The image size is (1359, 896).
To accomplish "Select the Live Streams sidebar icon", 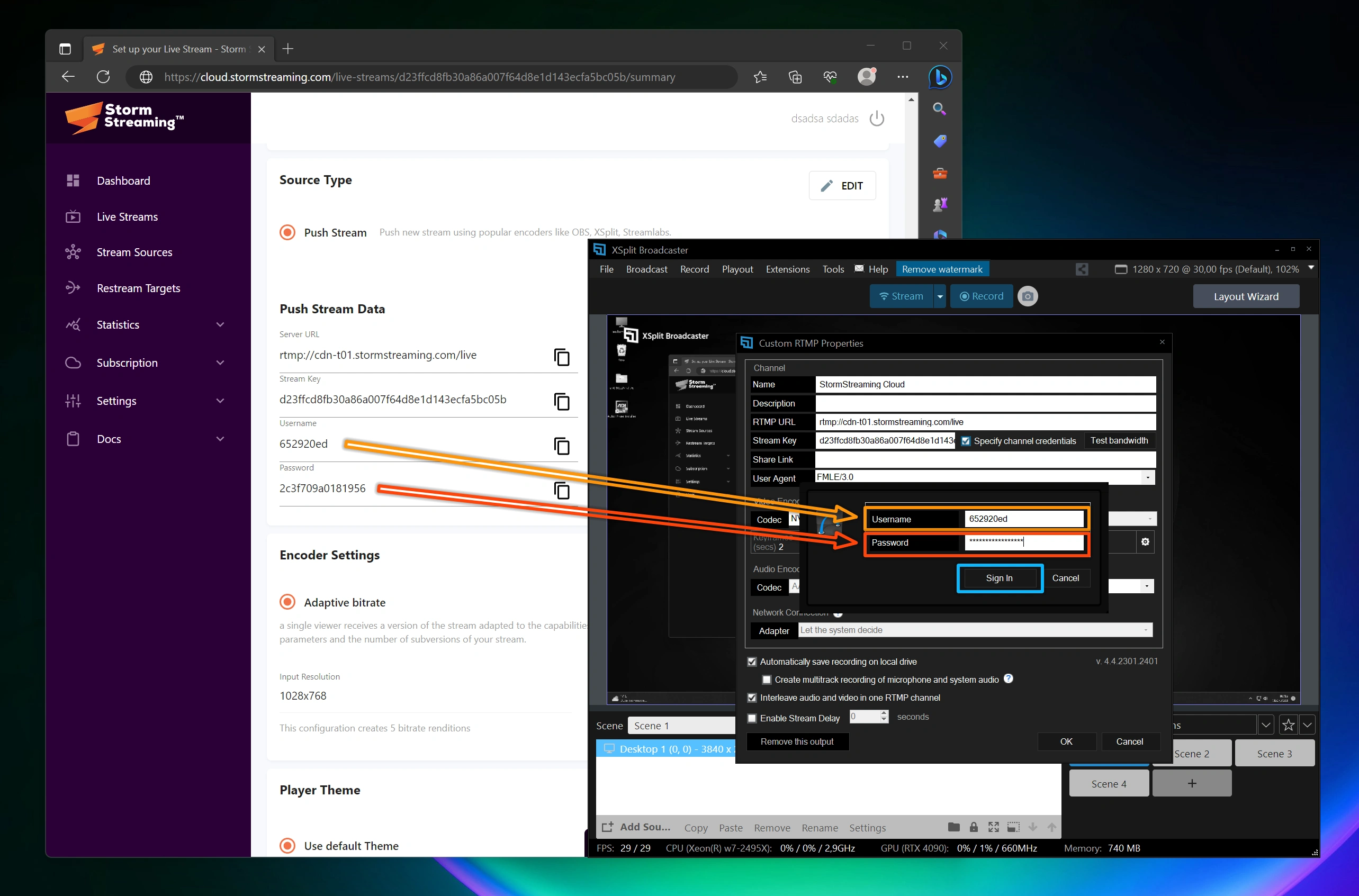I will click(73, 216).
